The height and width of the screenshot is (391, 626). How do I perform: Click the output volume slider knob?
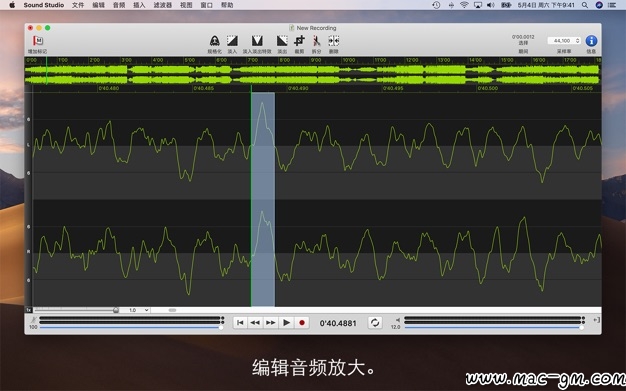(582, 327)
